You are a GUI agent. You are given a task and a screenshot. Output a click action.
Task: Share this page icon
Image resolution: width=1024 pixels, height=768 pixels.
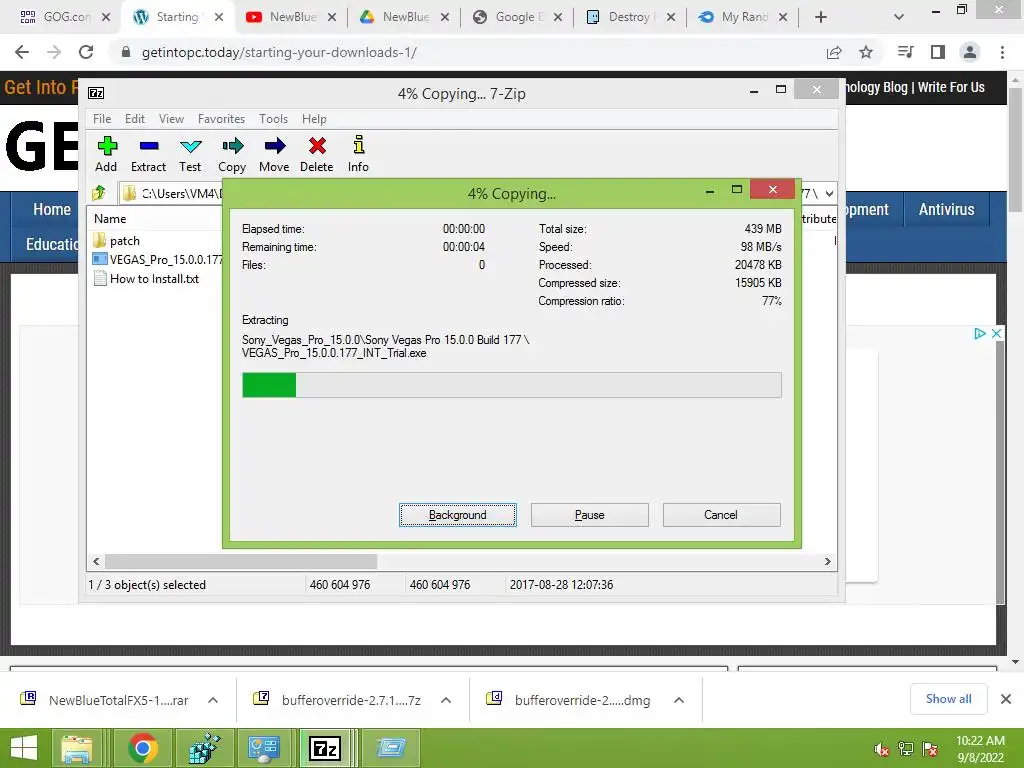click(834, 52)
